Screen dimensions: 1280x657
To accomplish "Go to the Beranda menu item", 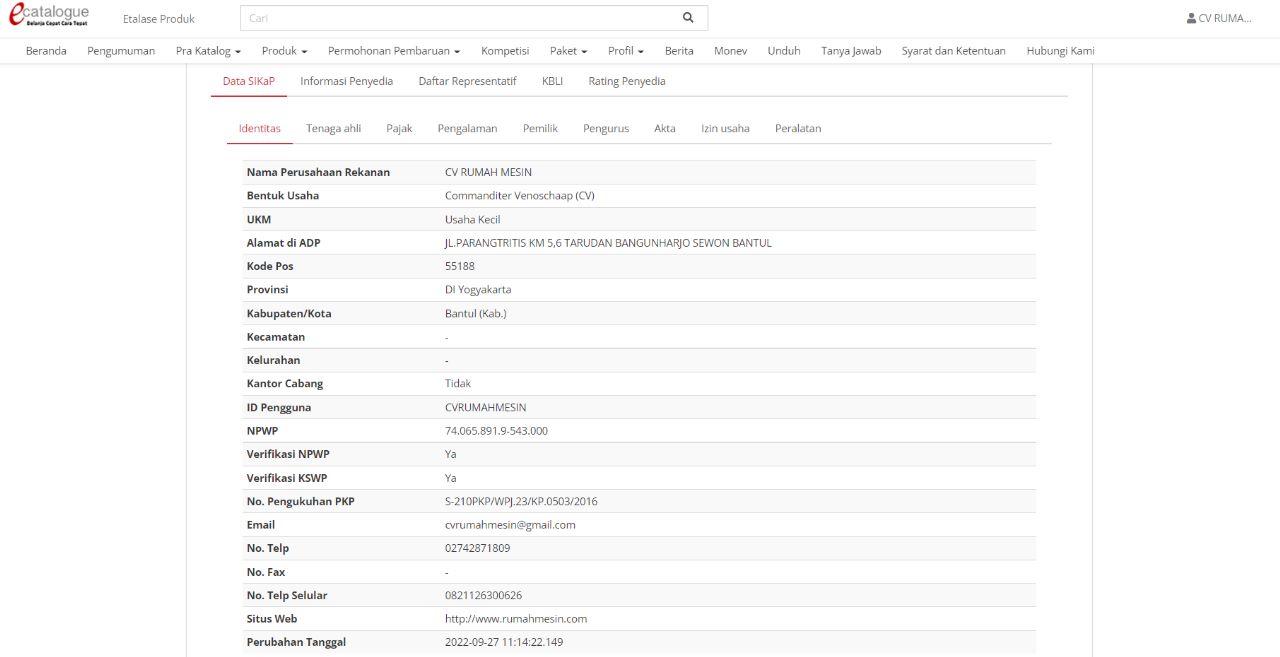I will 46,50.
